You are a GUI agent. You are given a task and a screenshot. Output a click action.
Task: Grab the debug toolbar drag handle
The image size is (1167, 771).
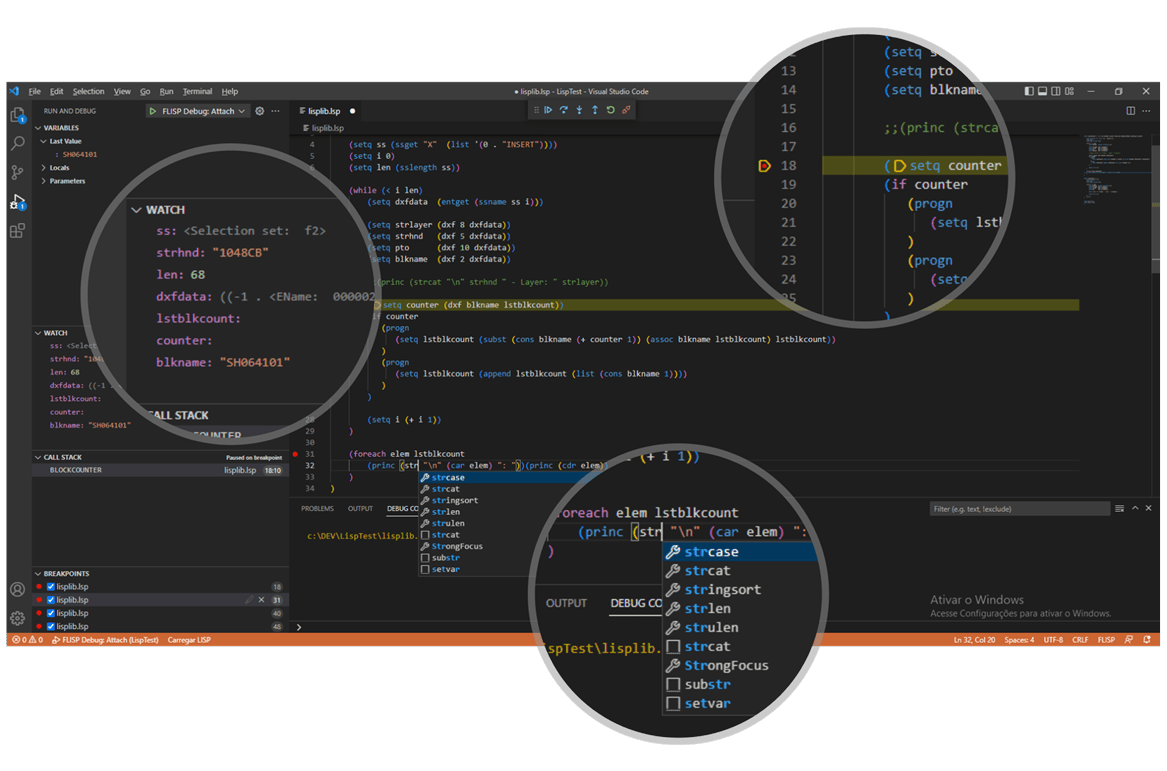(x=536, y=110)
